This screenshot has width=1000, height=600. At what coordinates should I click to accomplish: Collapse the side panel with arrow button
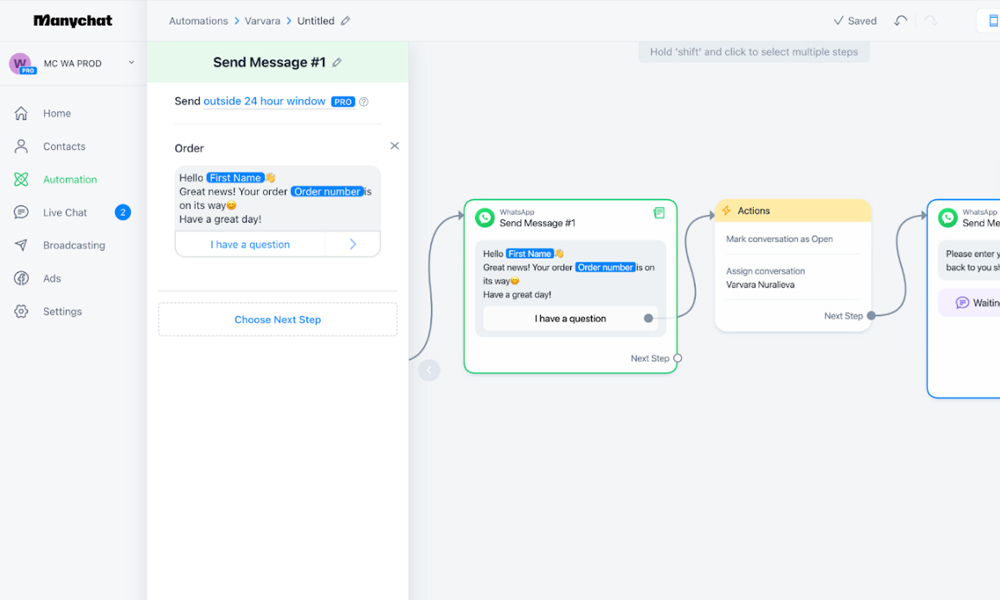coord(429,370)
